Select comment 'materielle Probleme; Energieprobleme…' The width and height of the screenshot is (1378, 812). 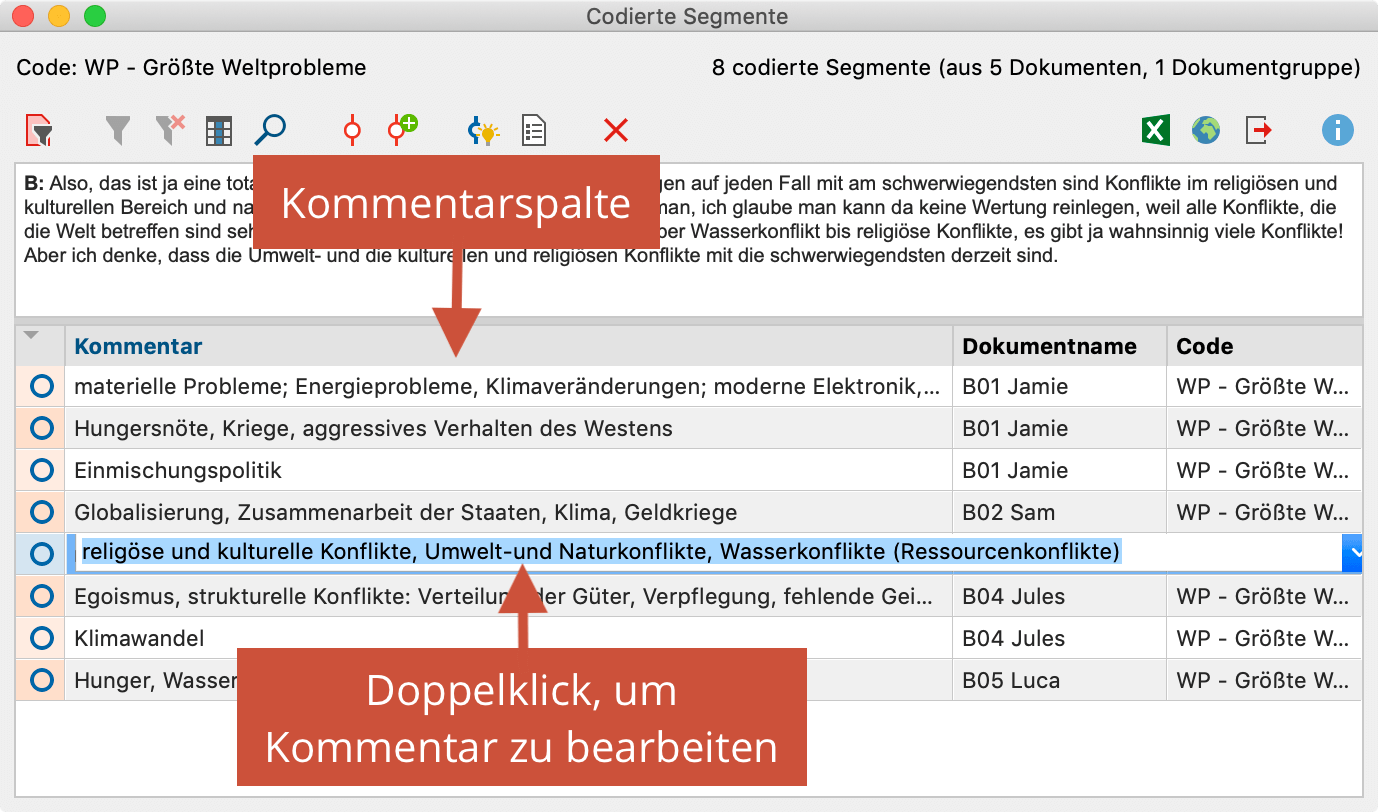507,386
